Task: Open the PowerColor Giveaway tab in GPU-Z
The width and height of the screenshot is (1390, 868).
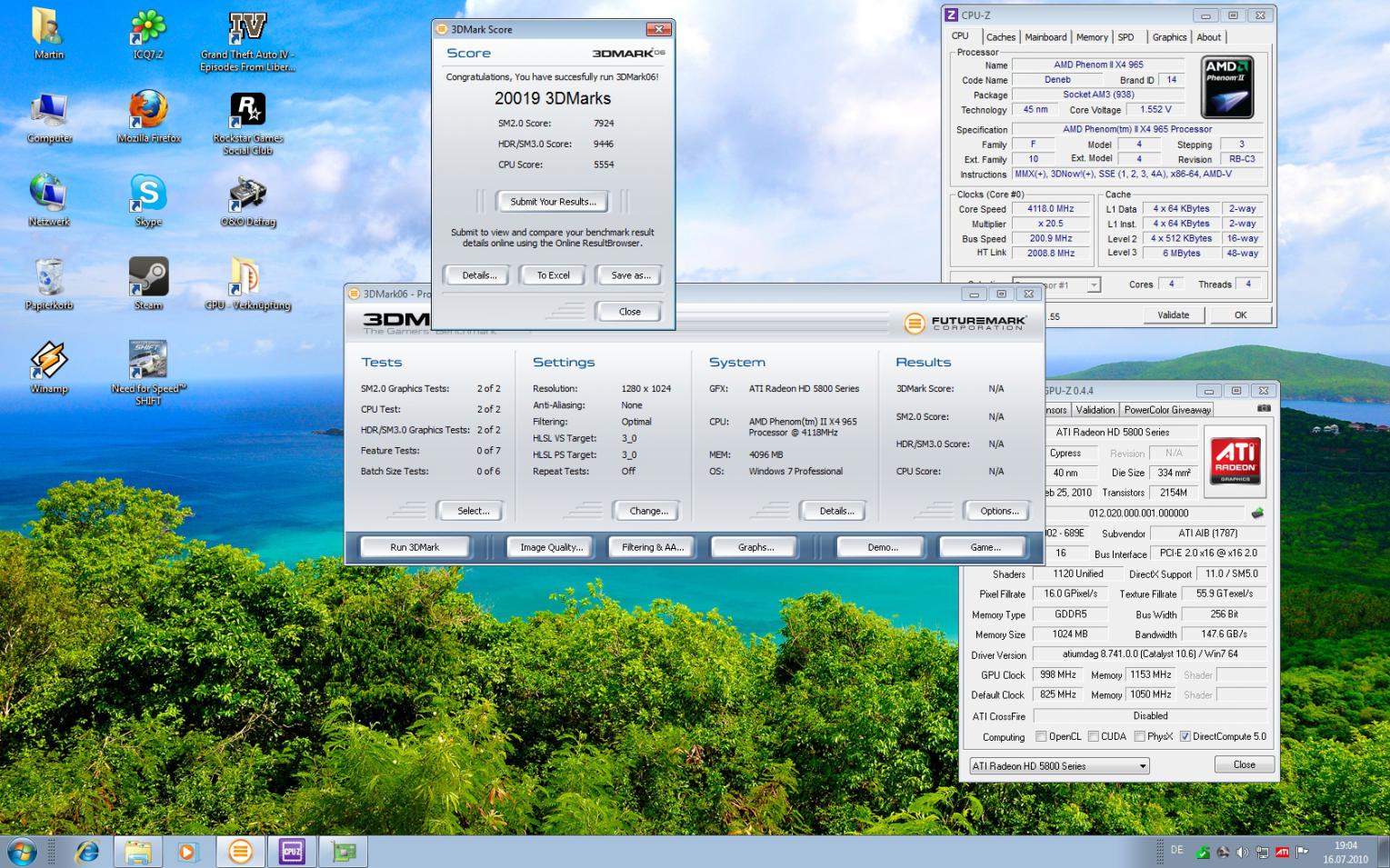Action: pyautogui.click(x=1167, y=410)
